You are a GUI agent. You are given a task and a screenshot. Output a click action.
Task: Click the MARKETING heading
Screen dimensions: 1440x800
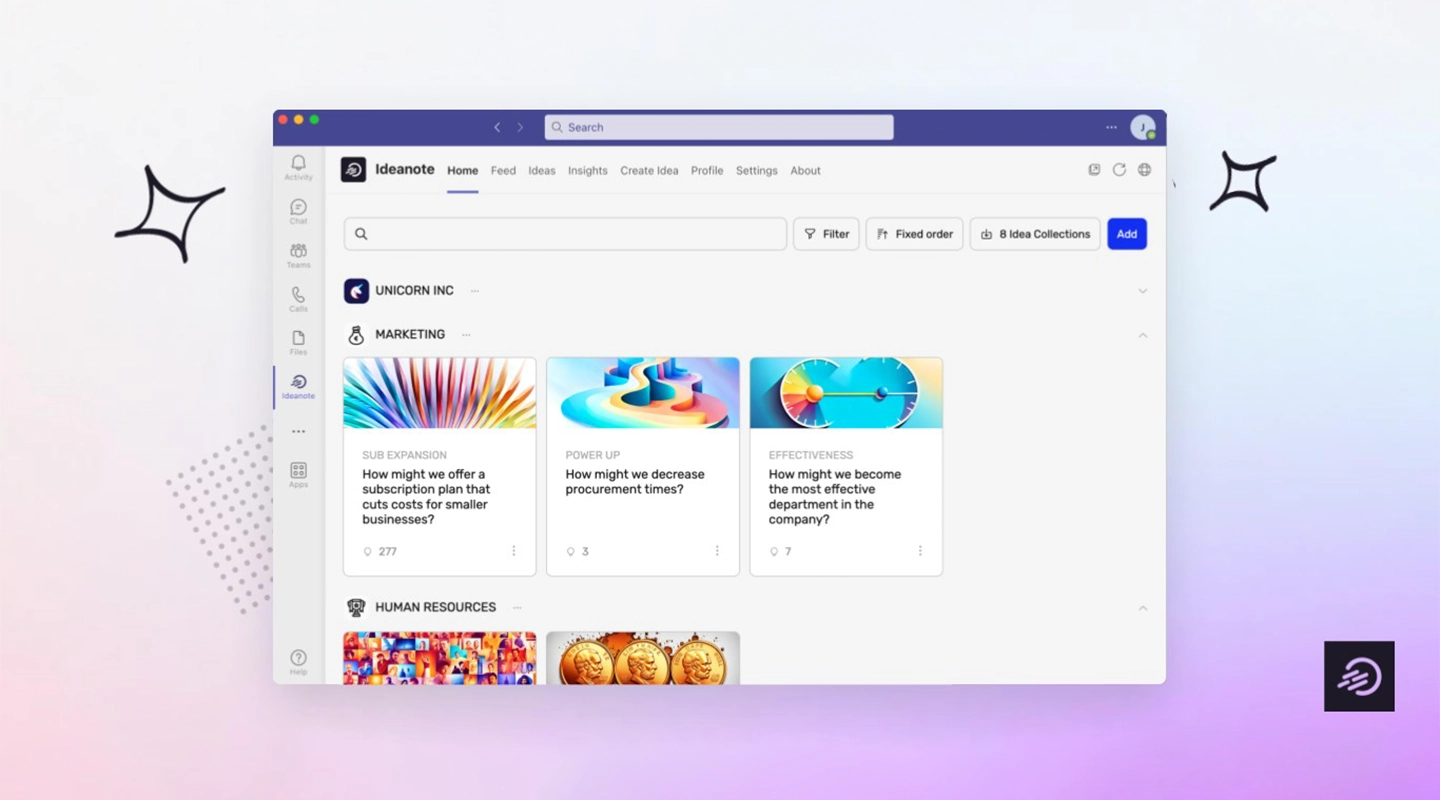tap(410, 335)
